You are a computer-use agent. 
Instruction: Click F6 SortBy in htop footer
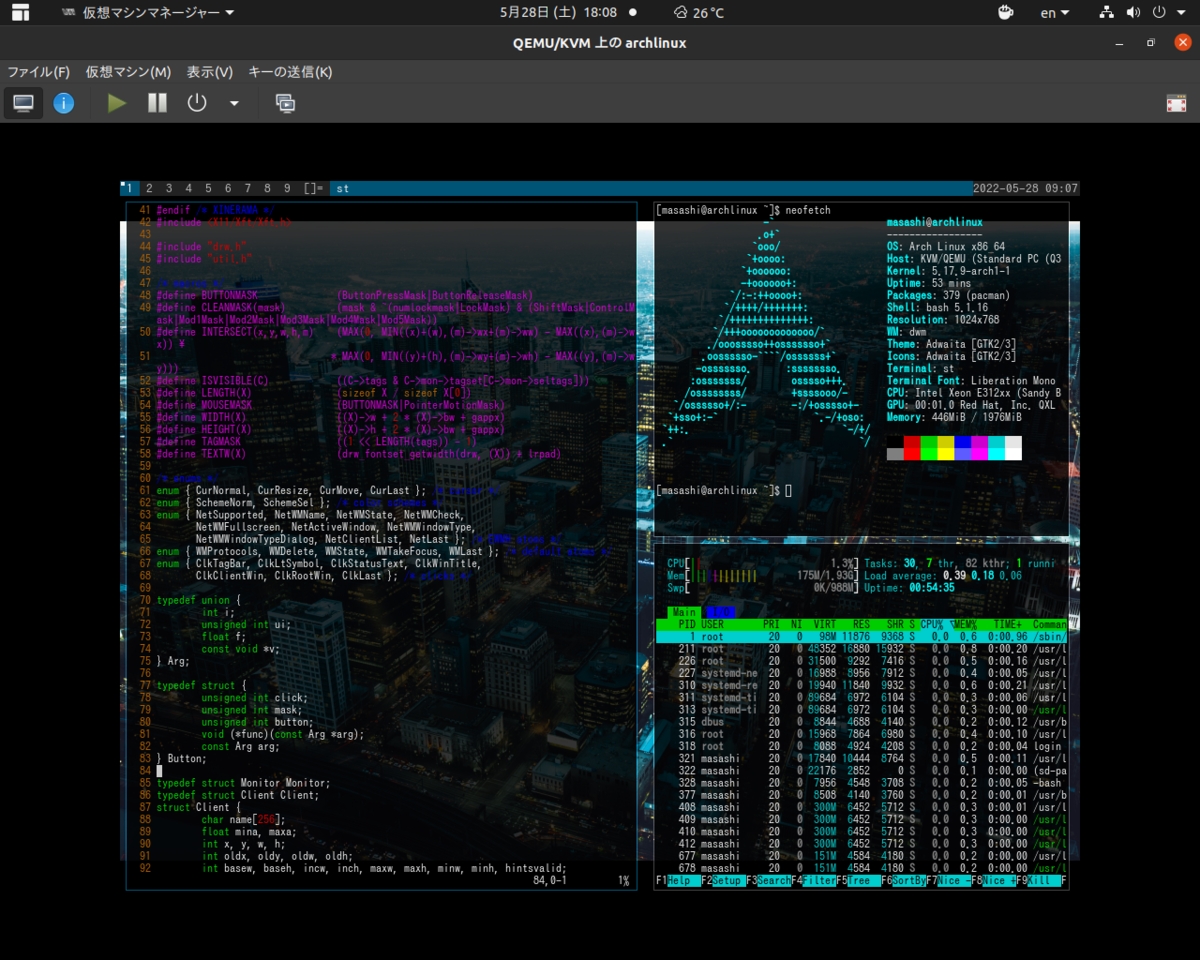(x=903, y=881)
